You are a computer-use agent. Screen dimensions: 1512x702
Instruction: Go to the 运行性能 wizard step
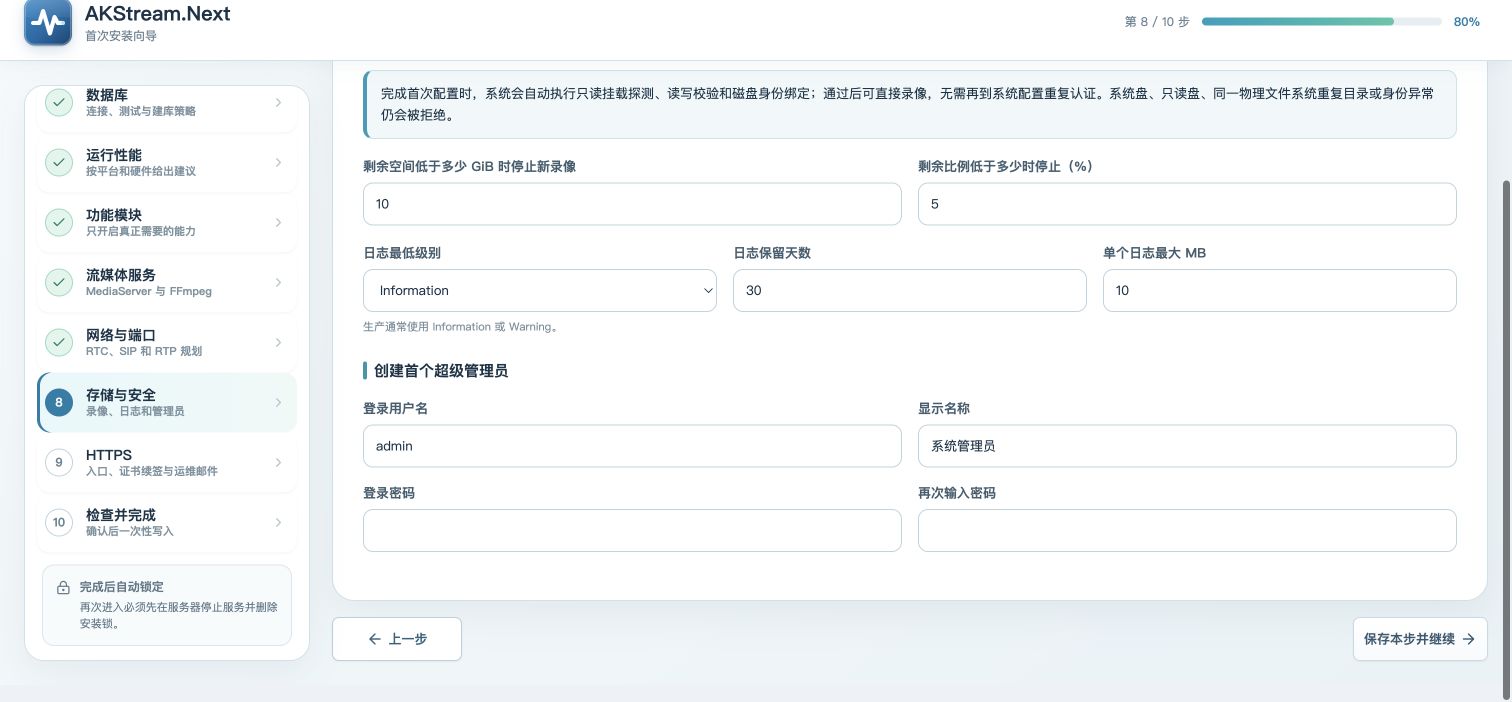pyautogui.click(x=167, y=162)
